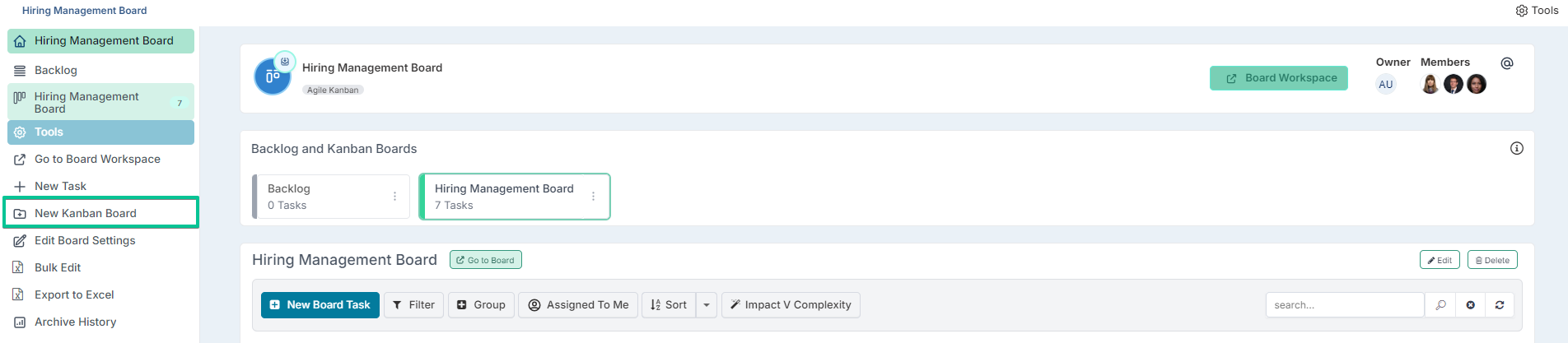The height and width of the screenshot is (343, 1568).
Task: Click the search magnifier icon
Action: (x=1440, y=304)
